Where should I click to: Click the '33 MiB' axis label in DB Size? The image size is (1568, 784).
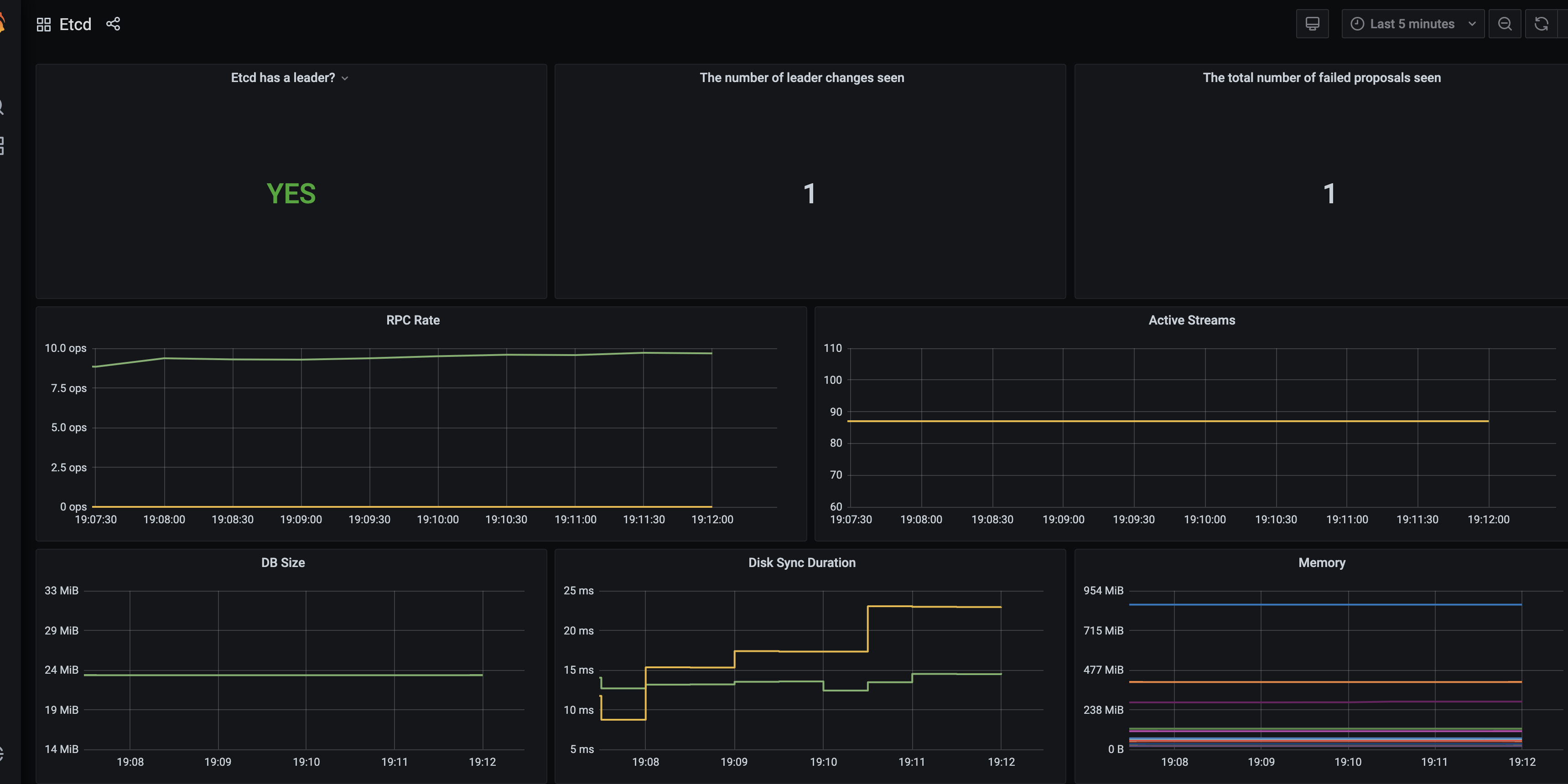pos(62,591)
